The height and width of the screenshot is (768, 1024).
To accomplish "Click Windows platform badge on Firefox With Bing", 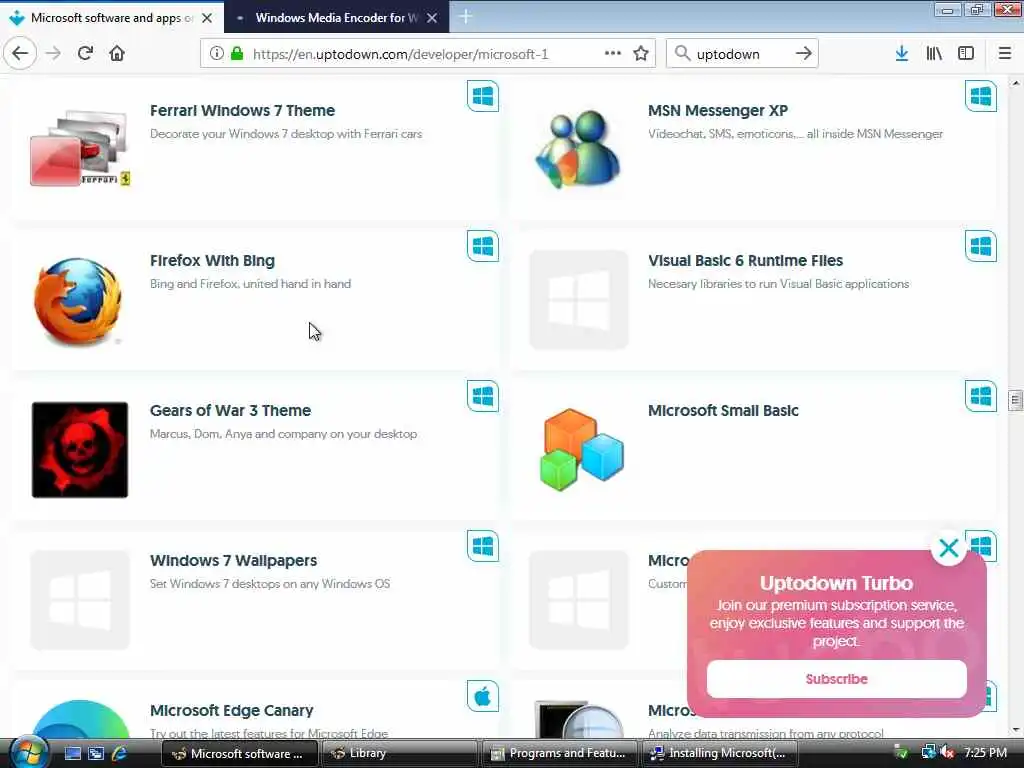I will (483, 246).
